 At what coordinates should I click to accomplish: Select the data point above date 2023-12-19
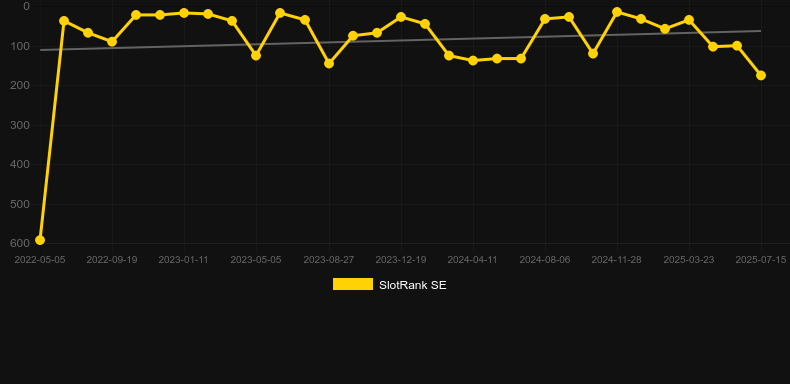[x=401, y=17]
